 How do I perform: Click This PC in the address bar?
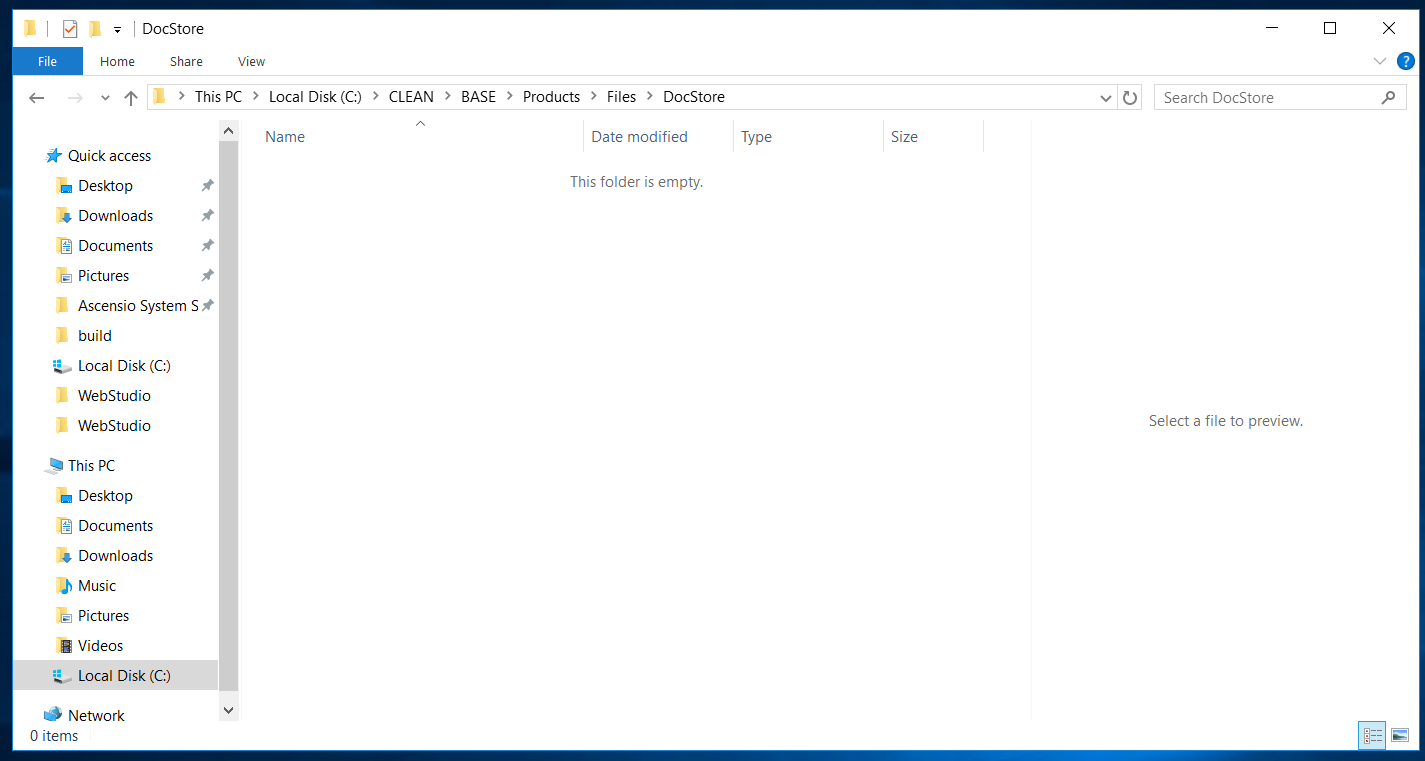point(218,97)
